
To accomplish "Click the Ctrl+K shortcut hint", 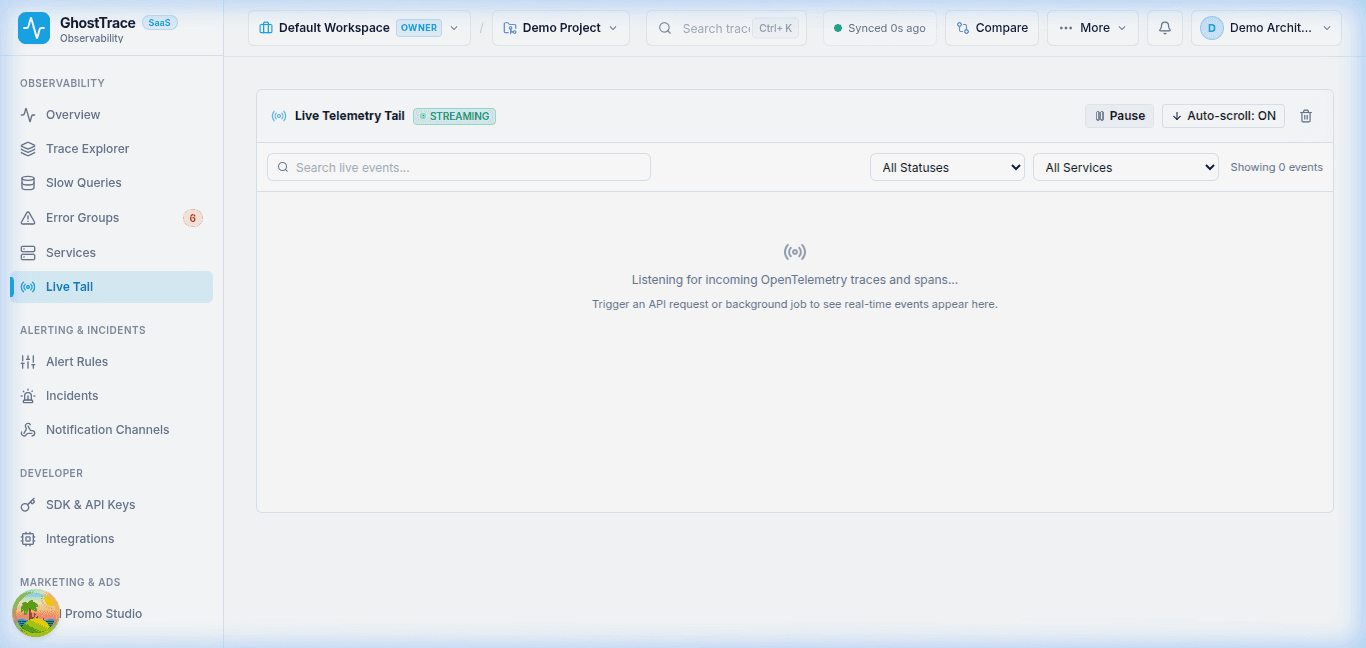I will [x=776, y=28].
